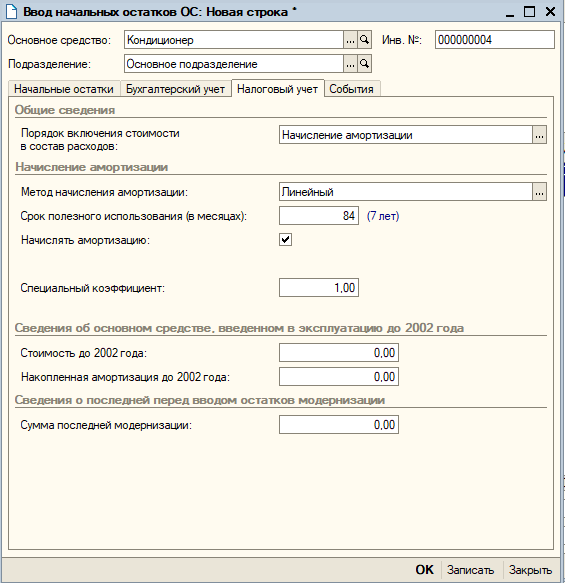The width and height of the screenshot is (565, 583).
Task: Close the window with the X button
Action: (550, 12)
